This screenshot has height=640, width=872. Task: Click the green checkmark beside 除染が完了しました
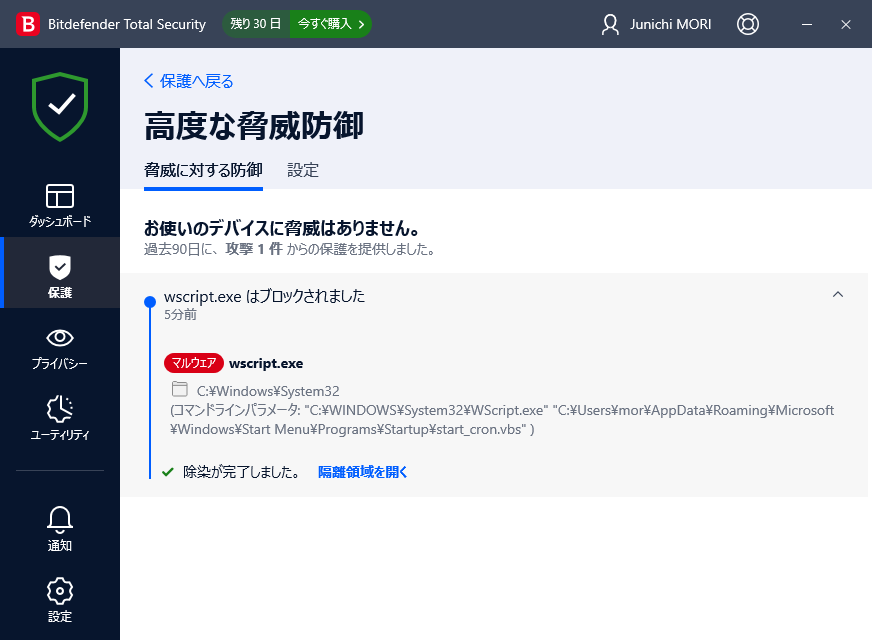[168, 472]
